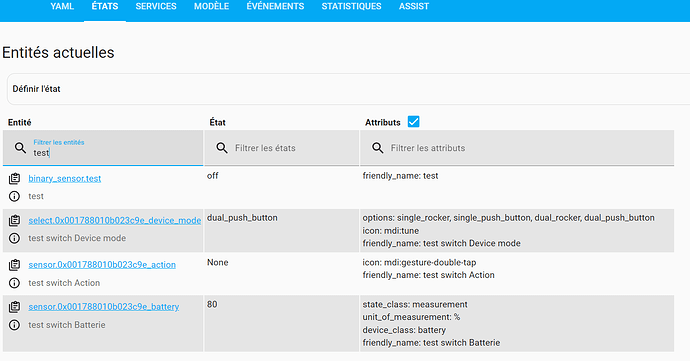Open sensor.0x001788010b023c9e_battery link

coord(104,307)
